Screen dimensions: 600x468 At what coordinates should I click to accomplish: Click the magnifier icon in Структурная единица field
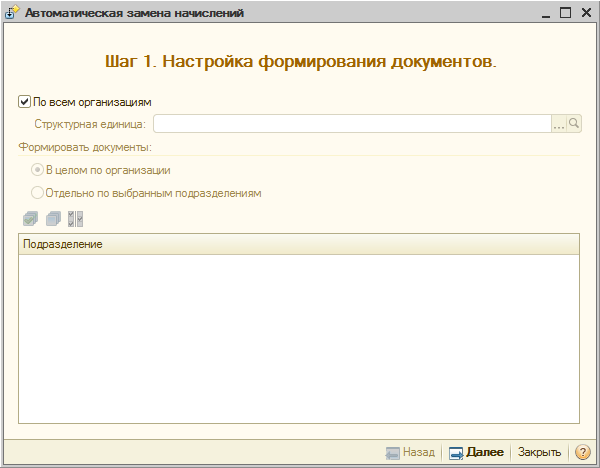574,124
